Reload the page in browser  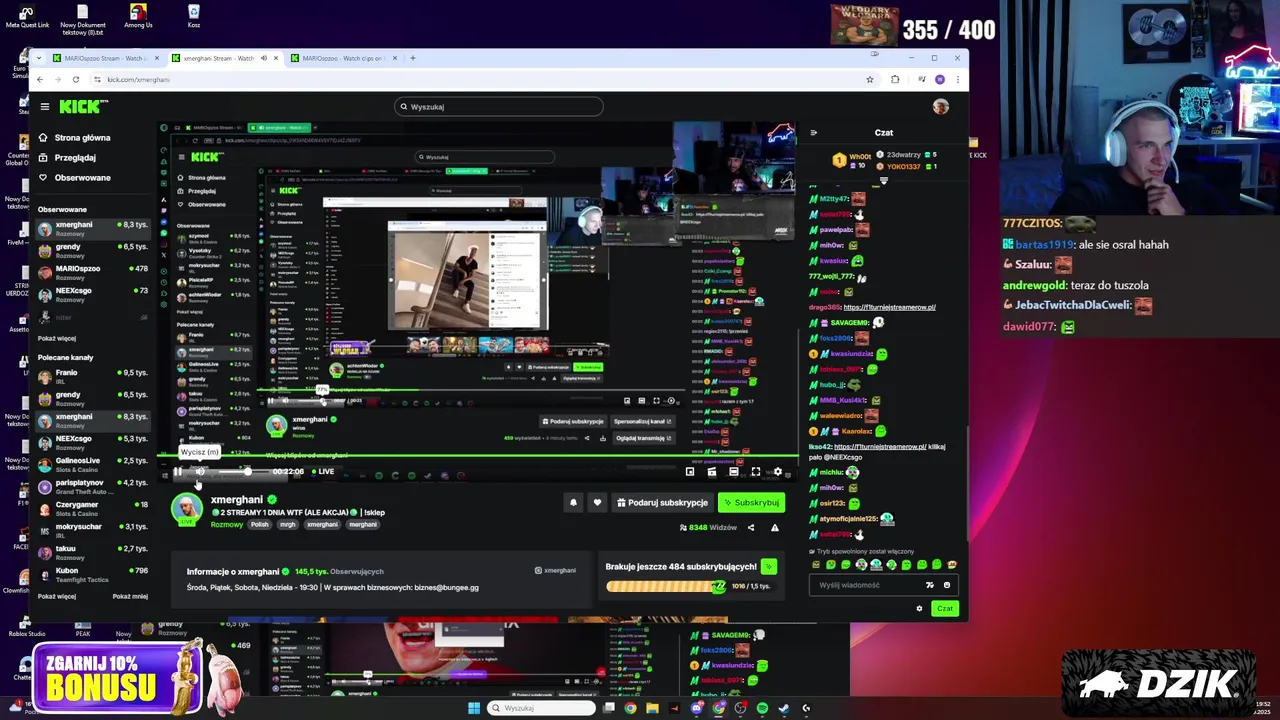click(75, 80)
